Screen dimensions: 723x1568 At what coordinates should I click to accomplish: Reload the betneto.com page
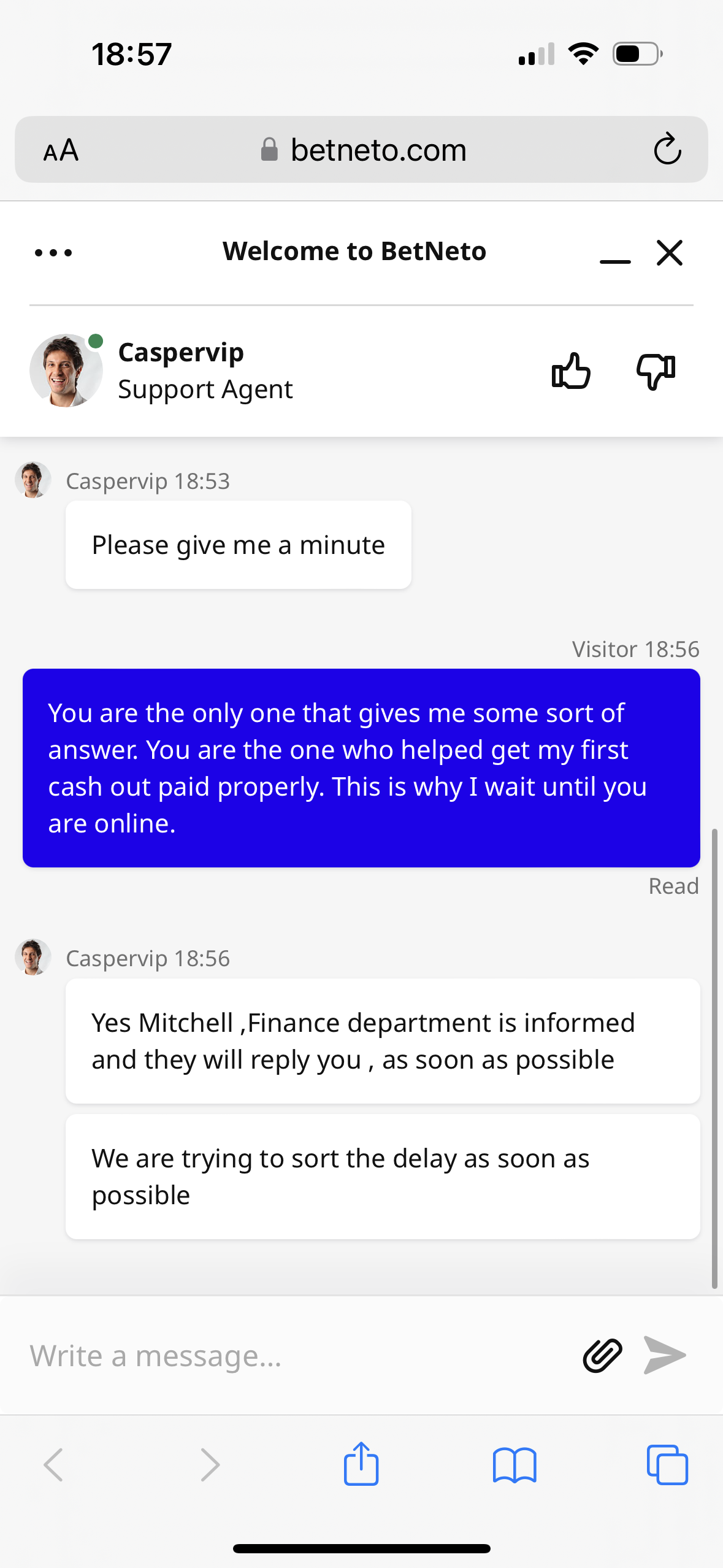tap(667, 150)
